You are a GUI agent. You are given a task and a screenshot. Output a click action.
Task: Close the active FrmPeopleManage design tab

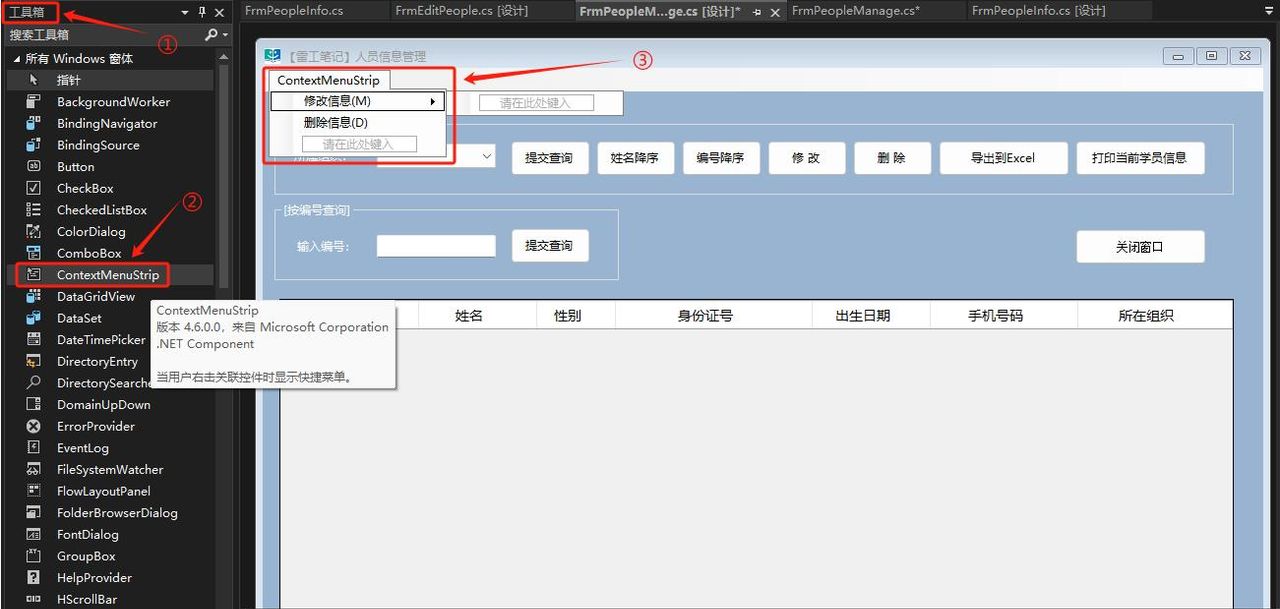point(775,12)
